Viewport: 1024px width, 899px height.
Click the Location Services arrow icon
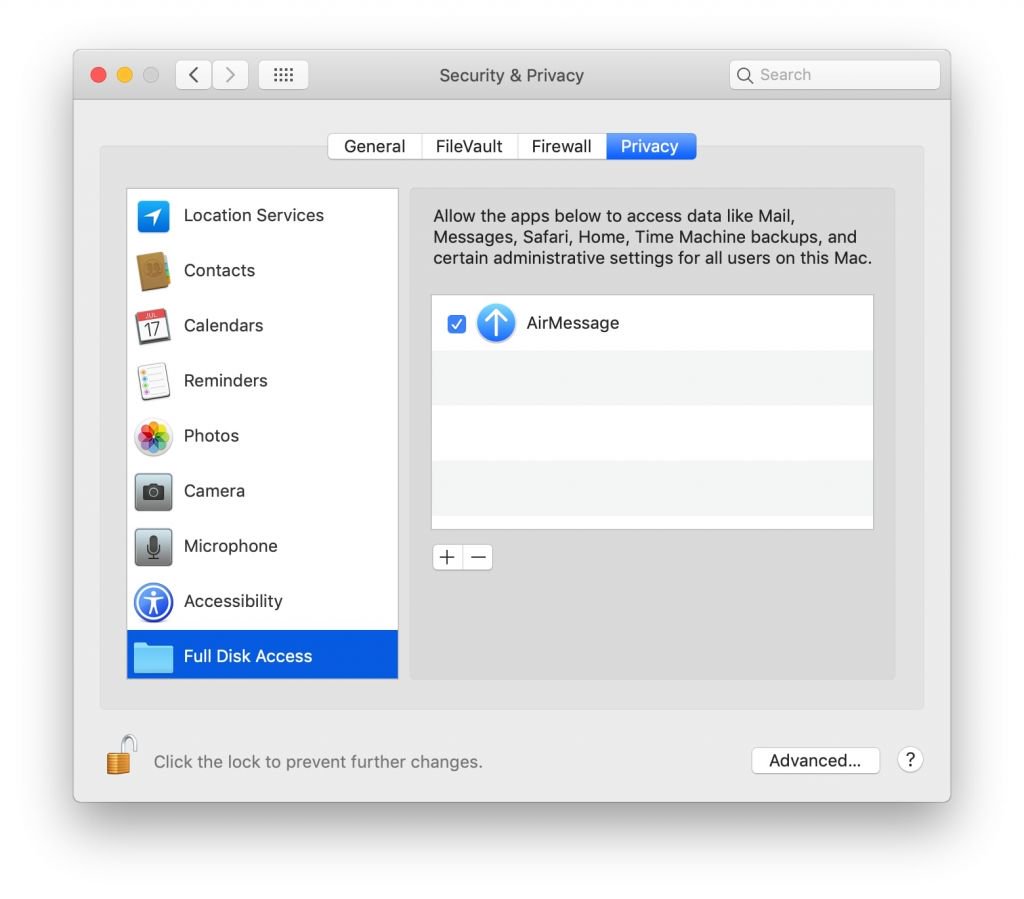click(x=153, y=216)
